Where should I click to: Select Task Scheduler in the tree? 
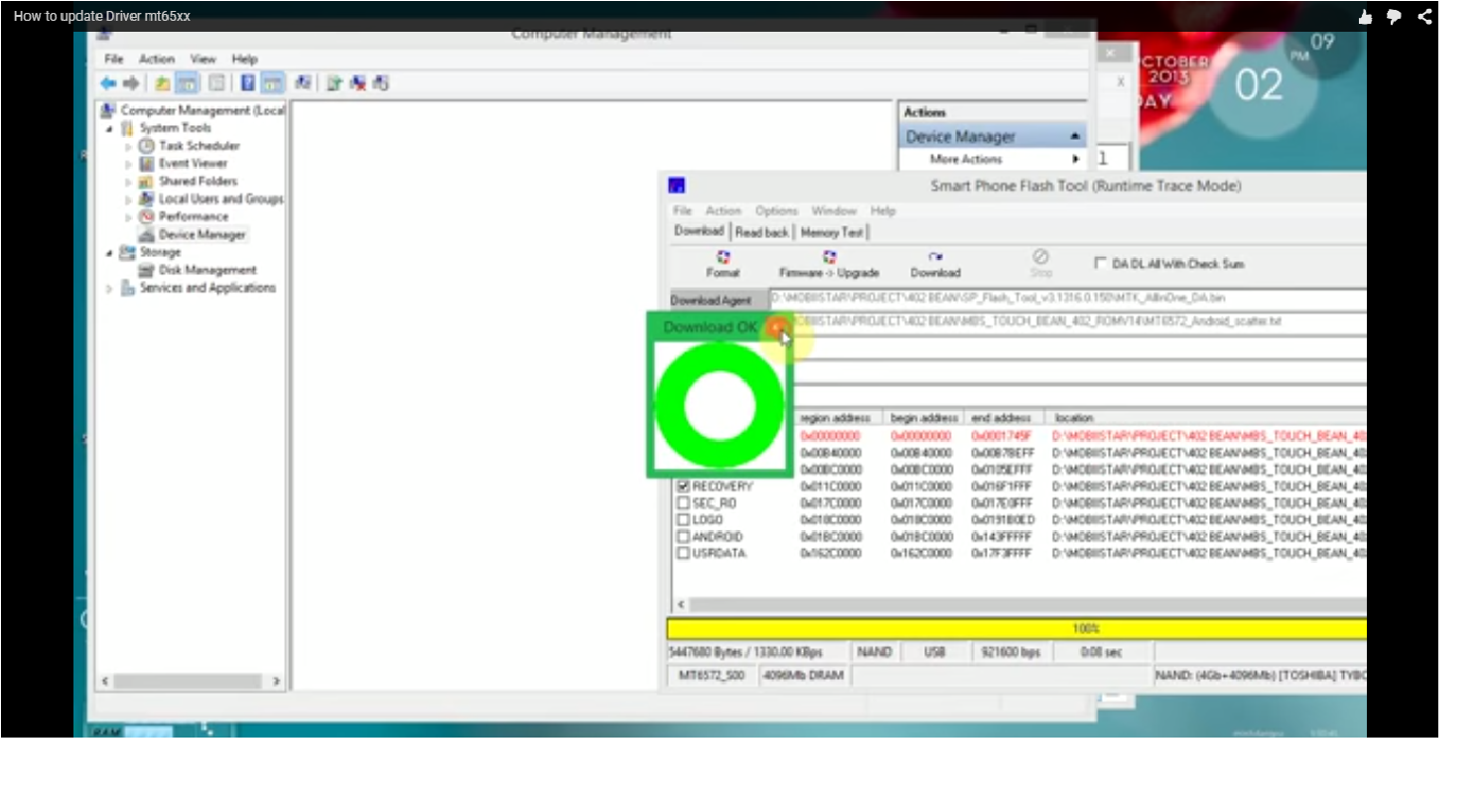click(x=199, y=146)
